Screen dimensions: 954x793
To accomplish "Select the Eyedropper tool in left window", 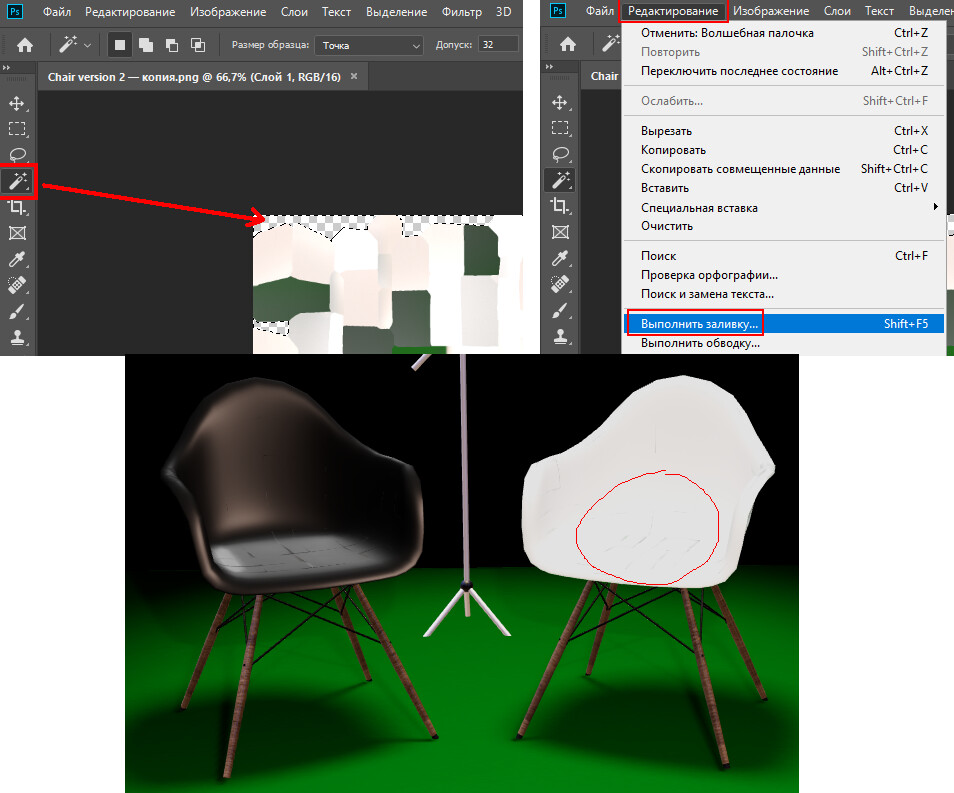I will [x=16, y=259].
